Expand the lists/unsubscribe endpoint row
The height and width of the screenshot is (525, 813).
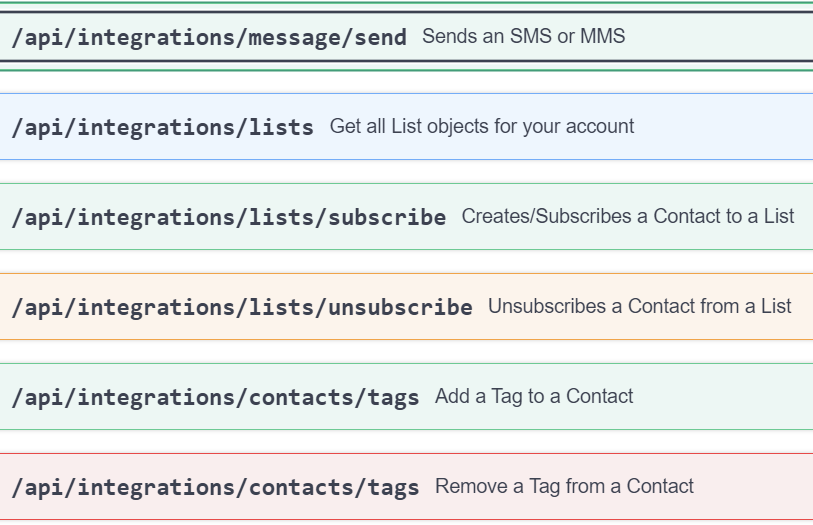point(802,307)
